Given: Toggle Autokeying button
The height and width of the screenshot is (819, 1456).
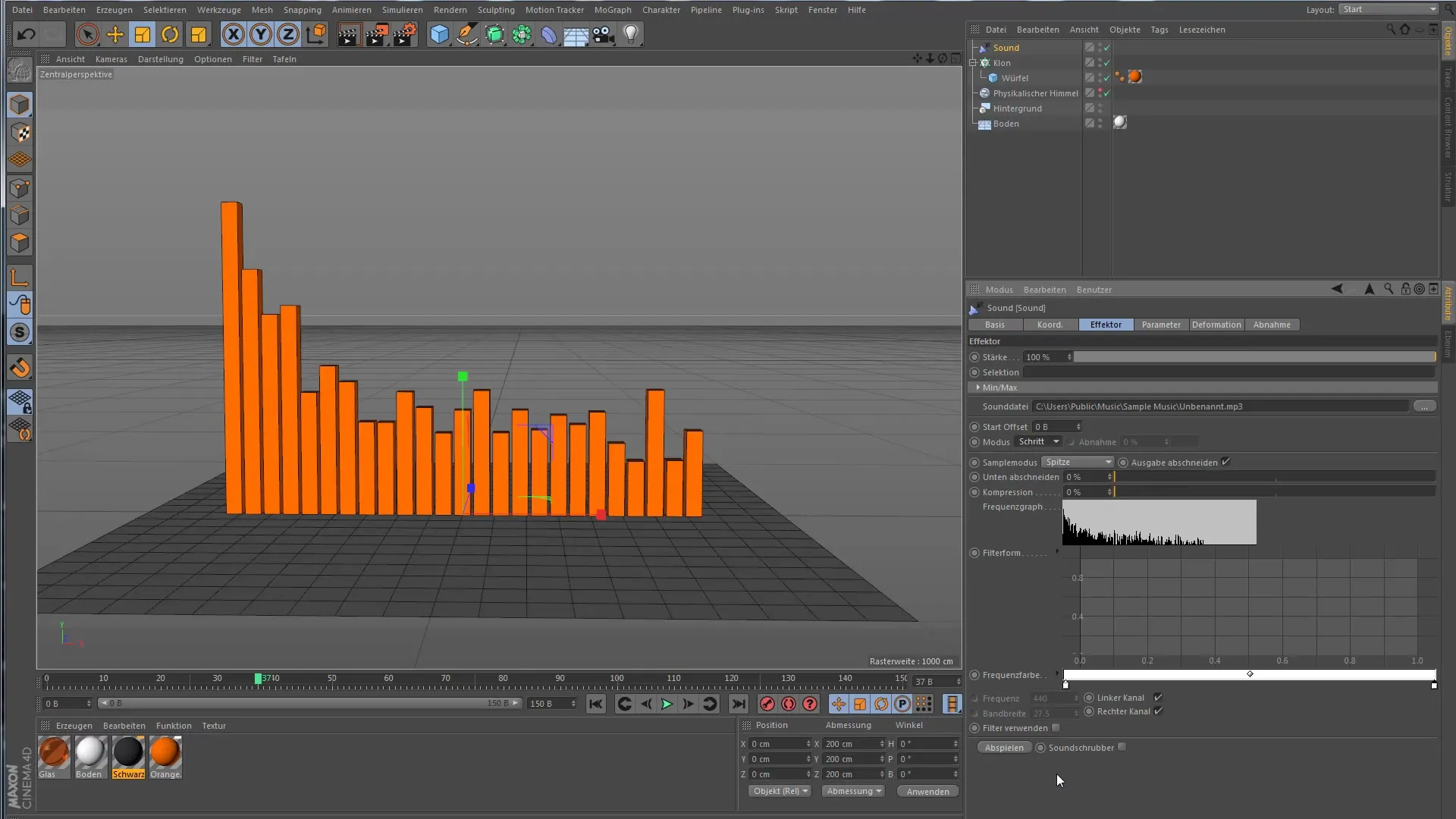Looking at the screenshot, I should (789, 704).
